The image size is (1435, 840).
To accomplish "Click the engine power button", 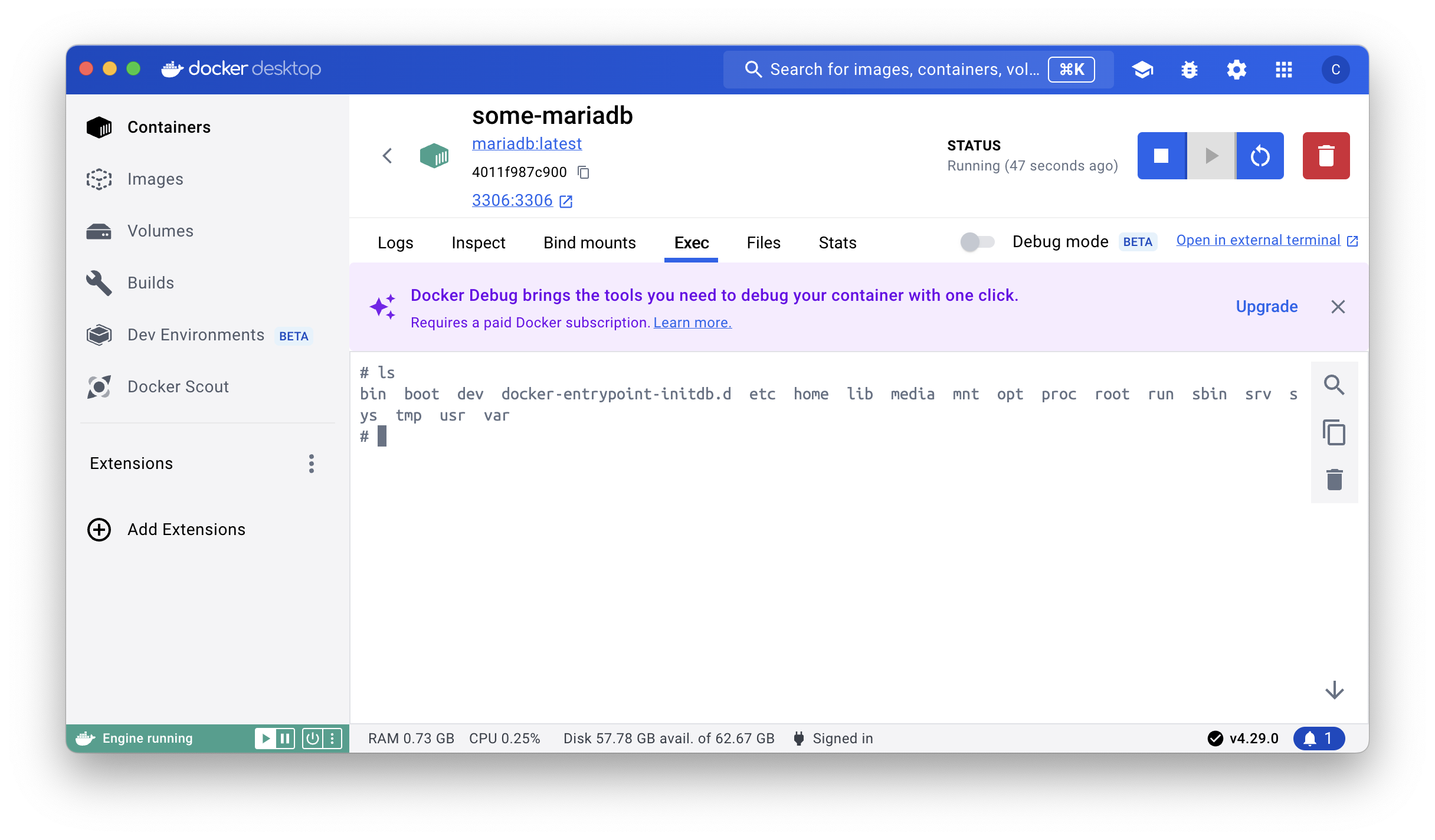I will (312, 739).
